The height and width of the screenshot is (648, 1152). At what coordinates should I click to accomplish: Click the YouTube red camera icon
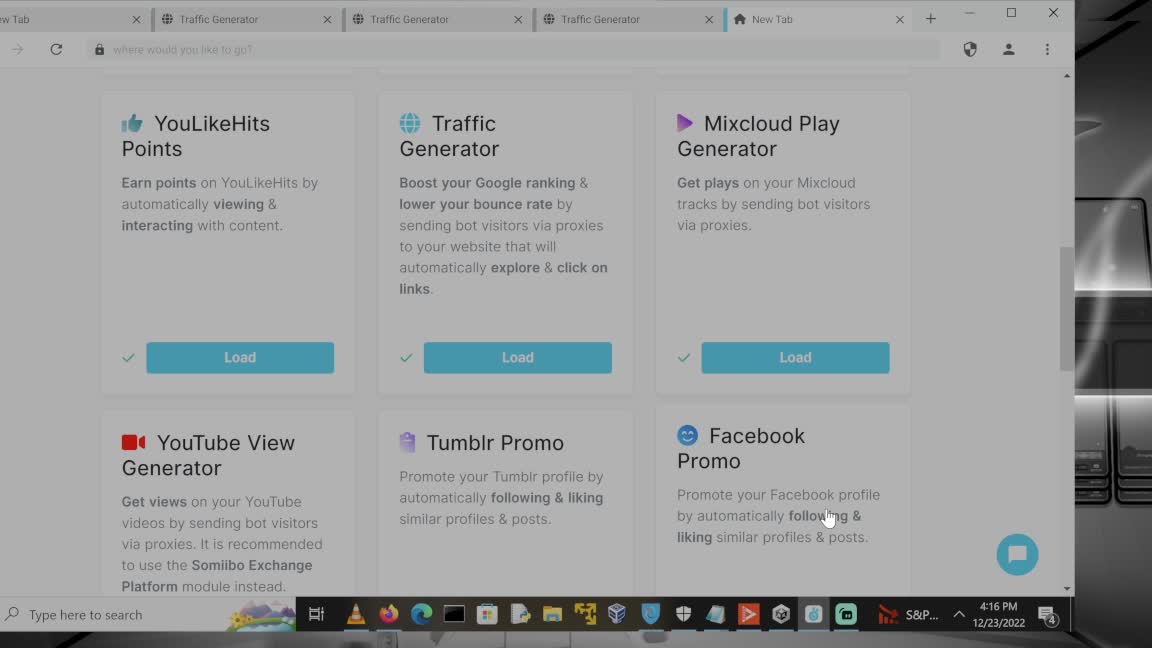[134, 442]
